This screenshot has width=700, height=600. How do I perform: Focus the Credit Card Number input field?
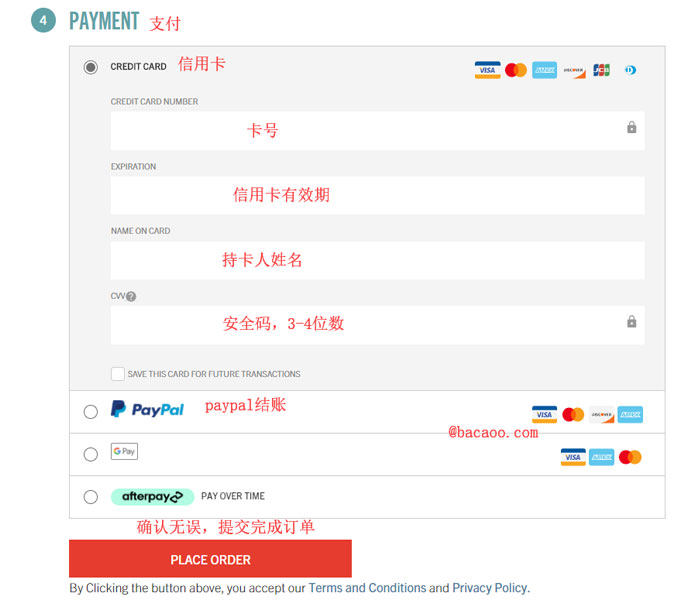pyautogui.click(x=377, y=131)
